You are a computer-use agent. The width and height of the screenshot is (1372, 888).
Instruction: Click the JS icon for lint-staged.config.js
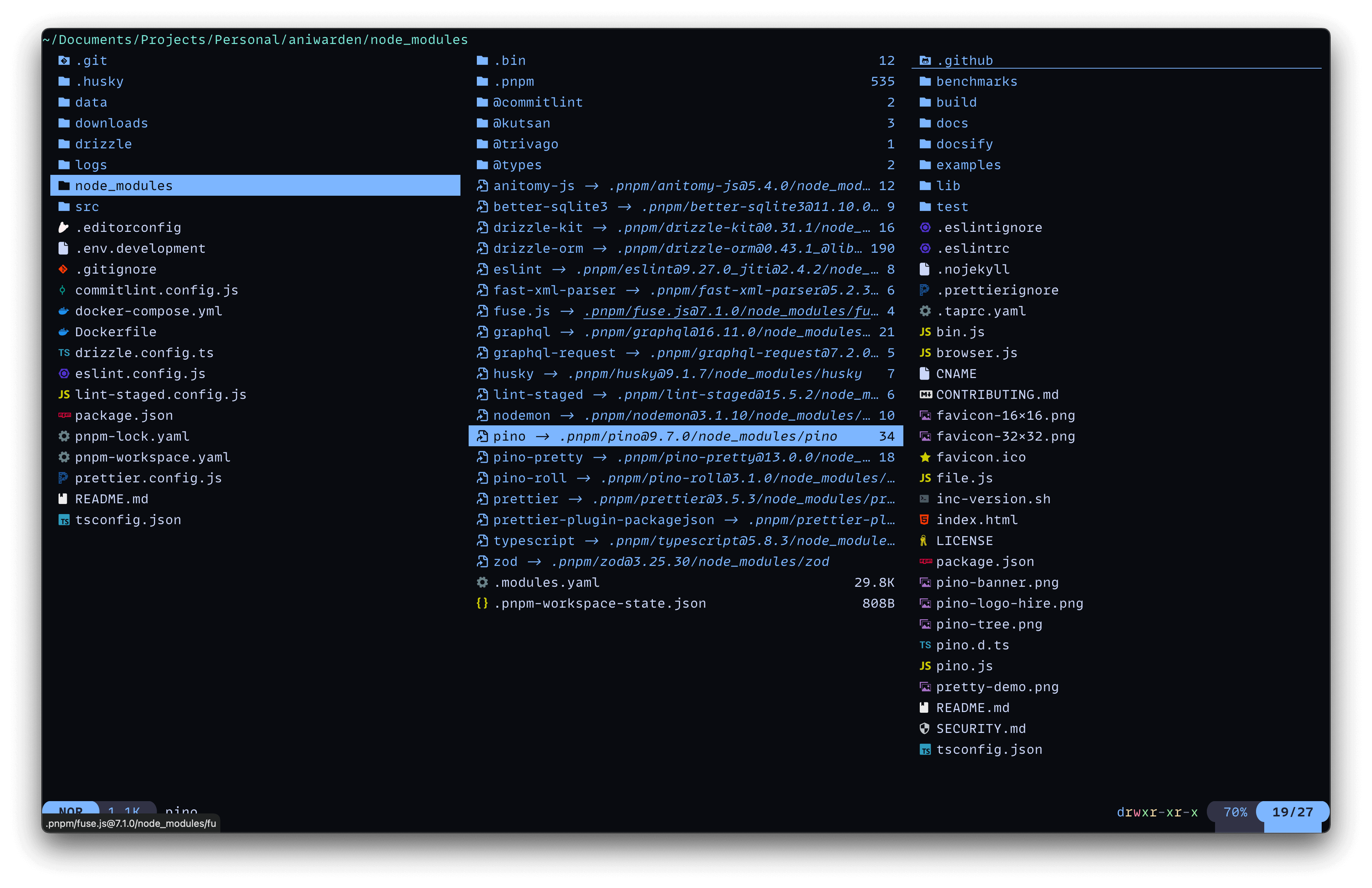64,395
